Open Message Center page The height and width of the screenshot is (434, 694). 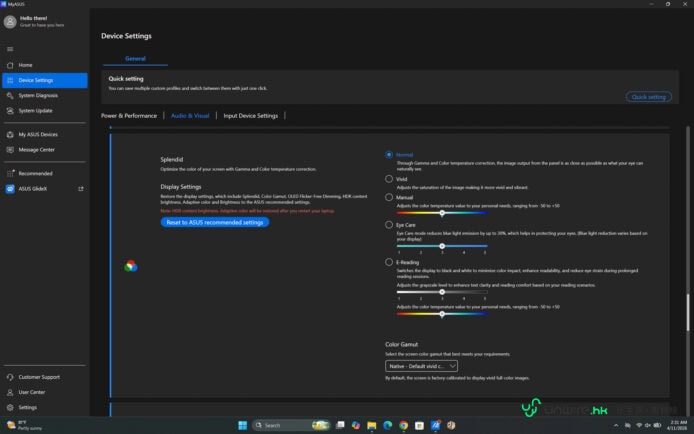(x=45, y=150)
